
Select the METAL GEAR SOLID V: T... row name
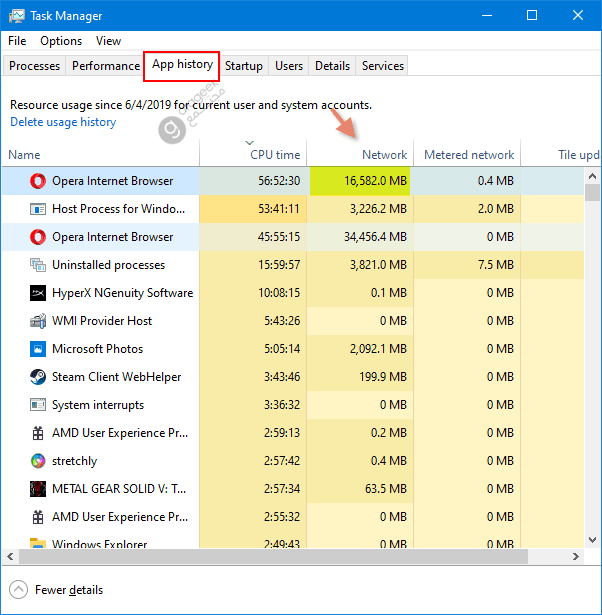119,489
